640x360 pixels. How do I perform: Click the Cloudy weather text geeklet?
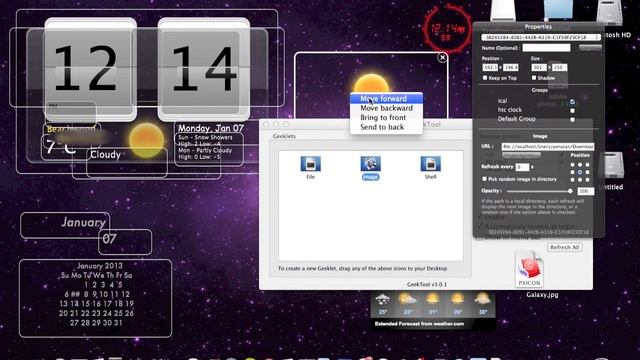tap(105, 155)
